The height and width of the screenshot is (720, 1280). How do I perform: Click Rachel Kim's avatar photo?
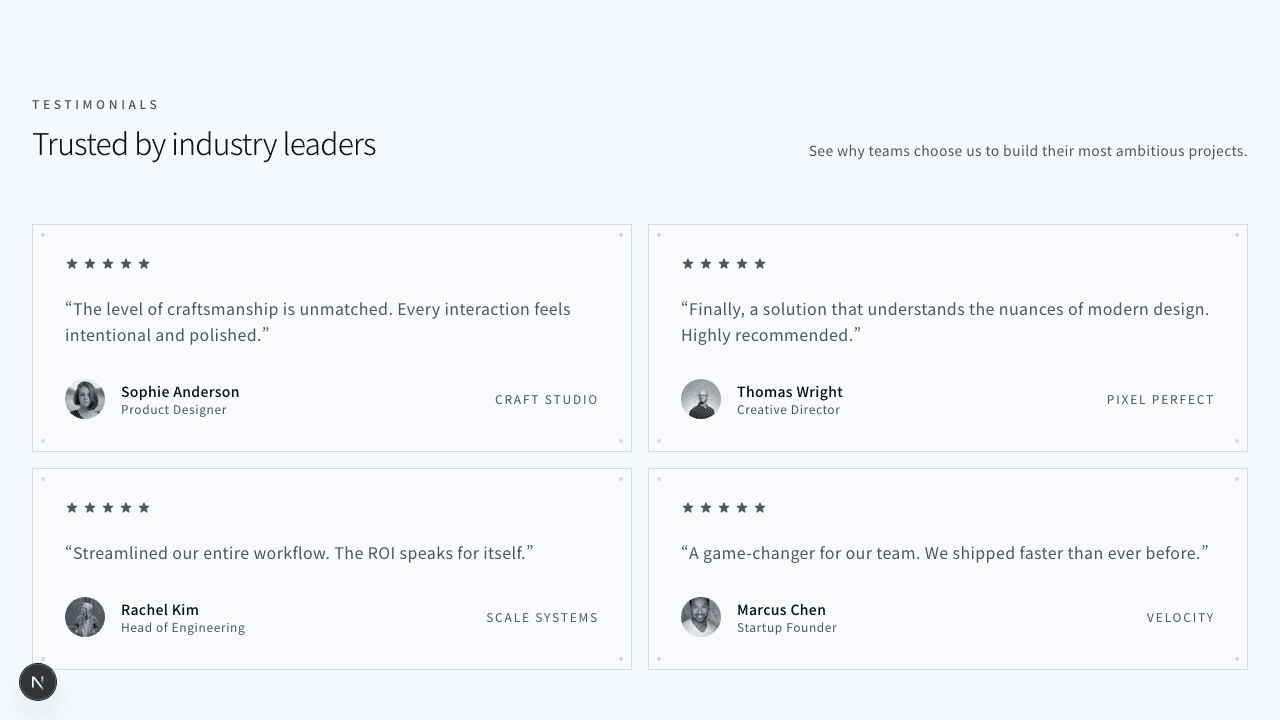[85, 618]
